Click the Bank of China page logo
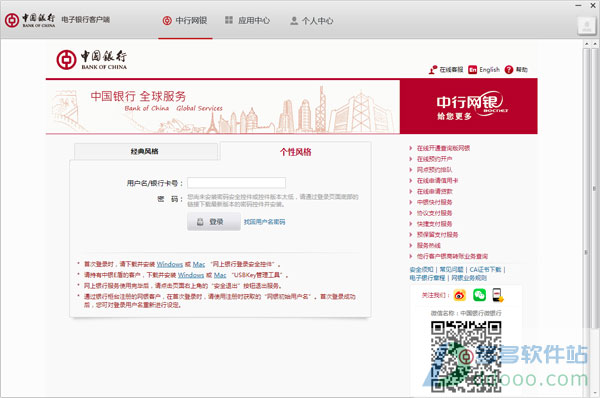600x398 pixels. [x=92, y=60]
